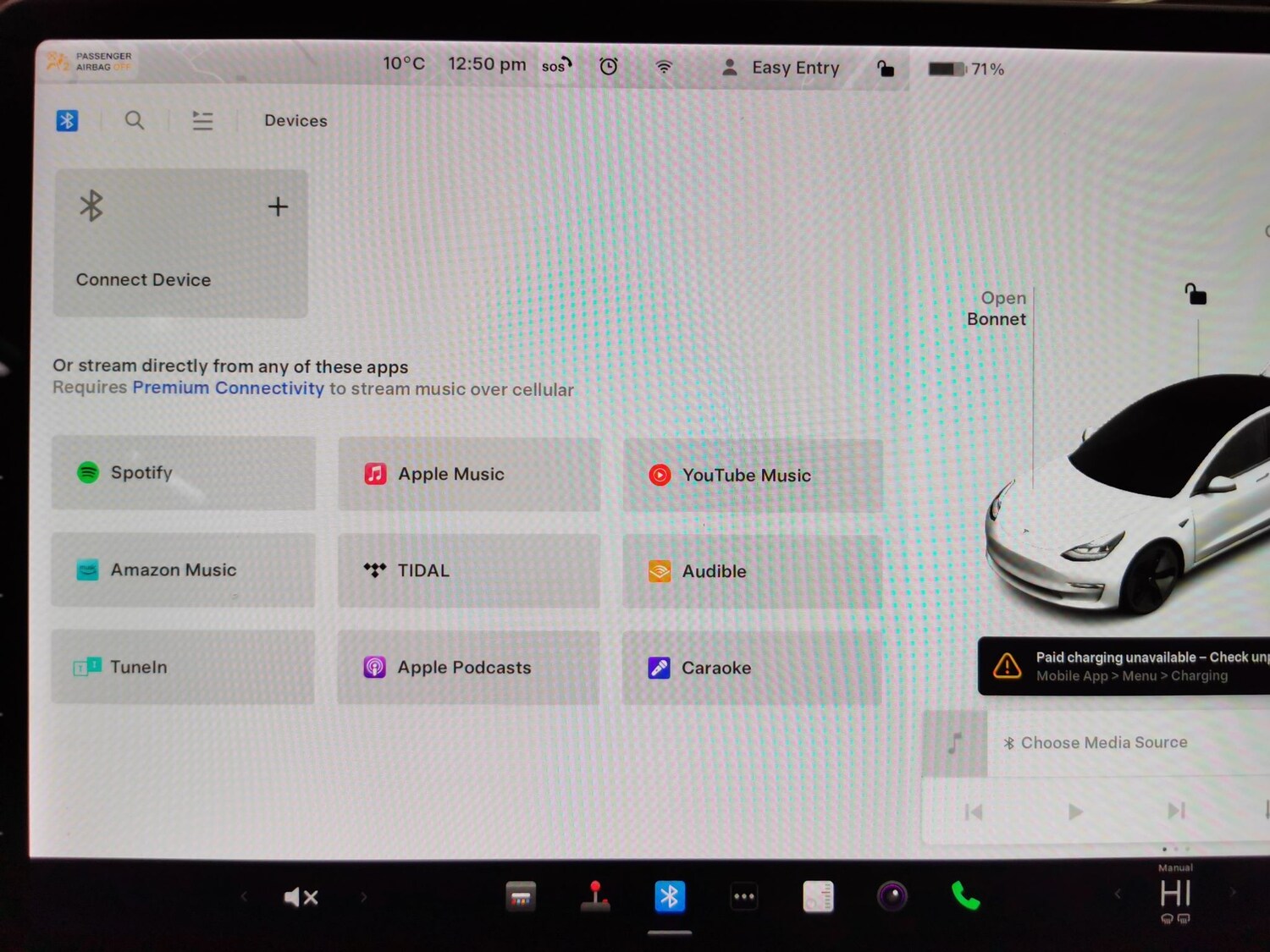Launch Apple Music from the app grid
Screen dimensions: 1270x952
pos(469,474)
